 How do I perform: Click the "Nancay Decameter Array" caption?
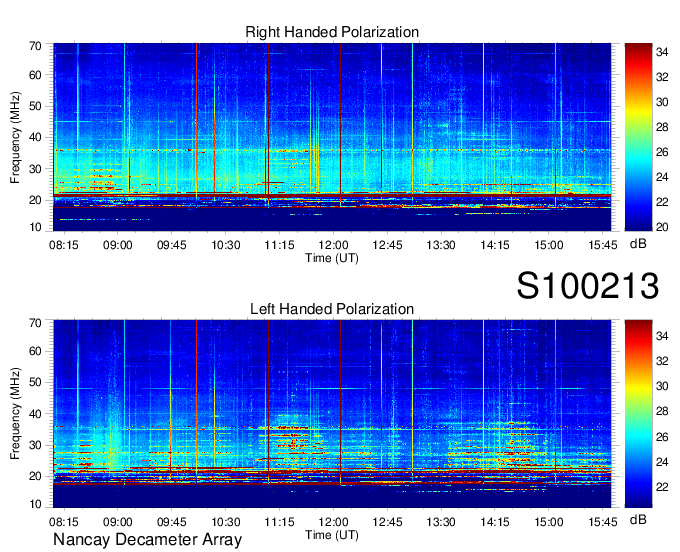point(147,540)
